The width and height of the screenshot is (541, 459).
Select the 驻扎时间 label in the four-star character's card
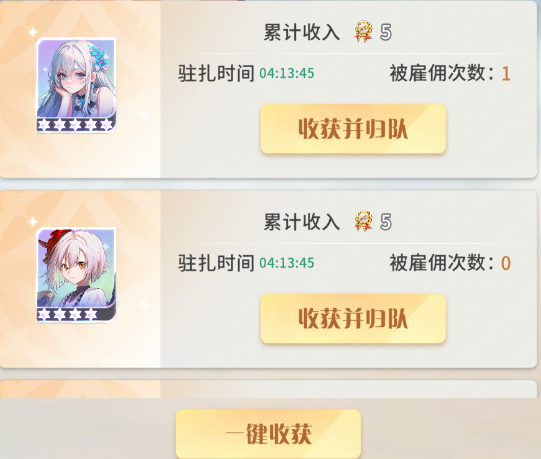click(216, 263)
